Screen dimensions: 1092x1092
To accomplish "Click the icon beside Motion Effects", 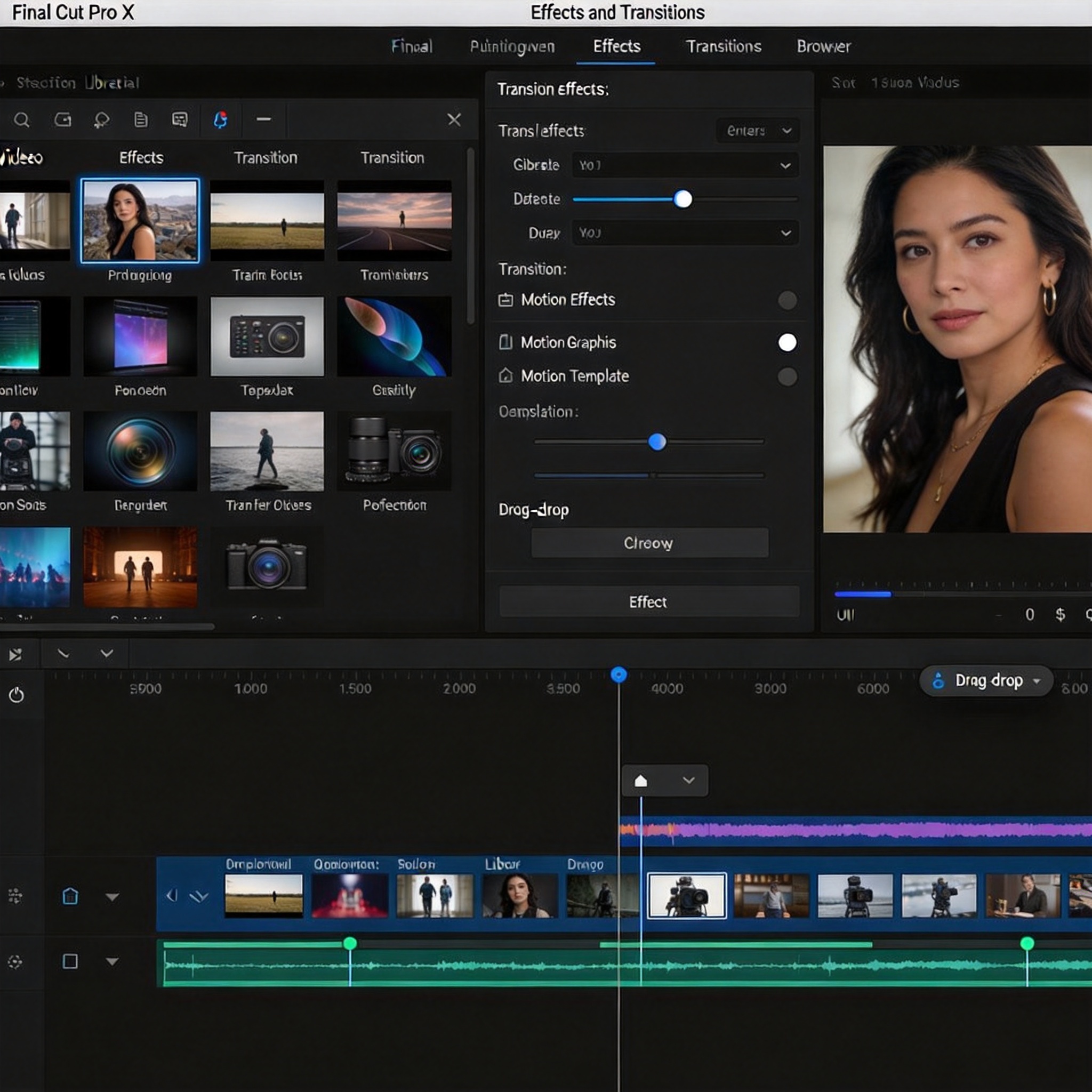I will (505, 300).
